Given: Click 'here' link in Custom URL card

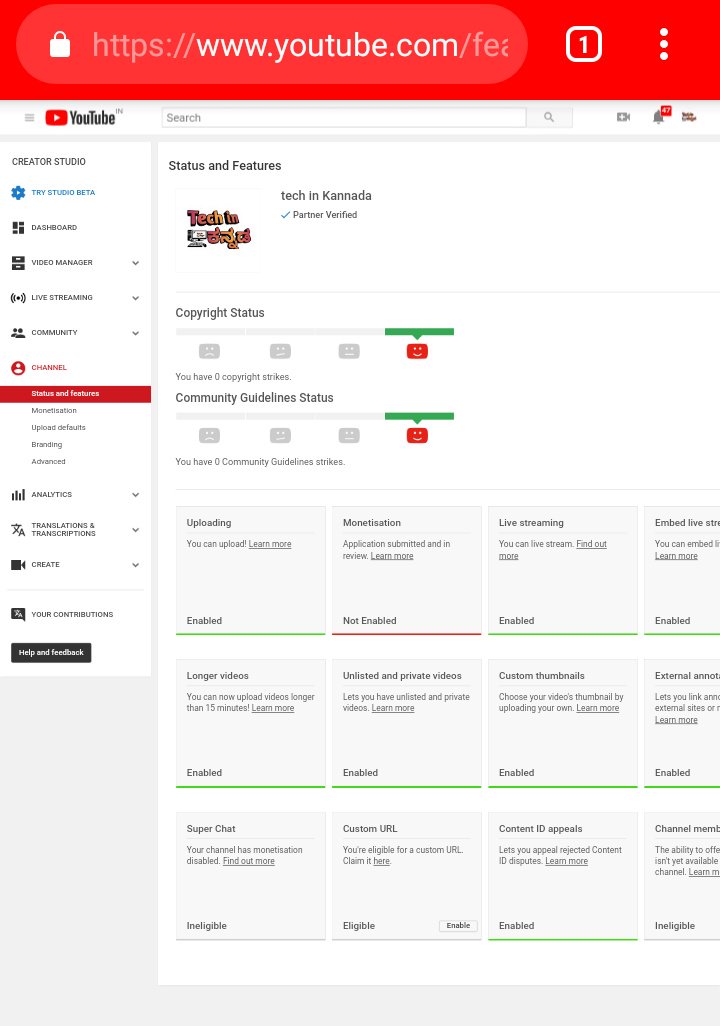Looking at the screenshot, I should coord(382,862).
